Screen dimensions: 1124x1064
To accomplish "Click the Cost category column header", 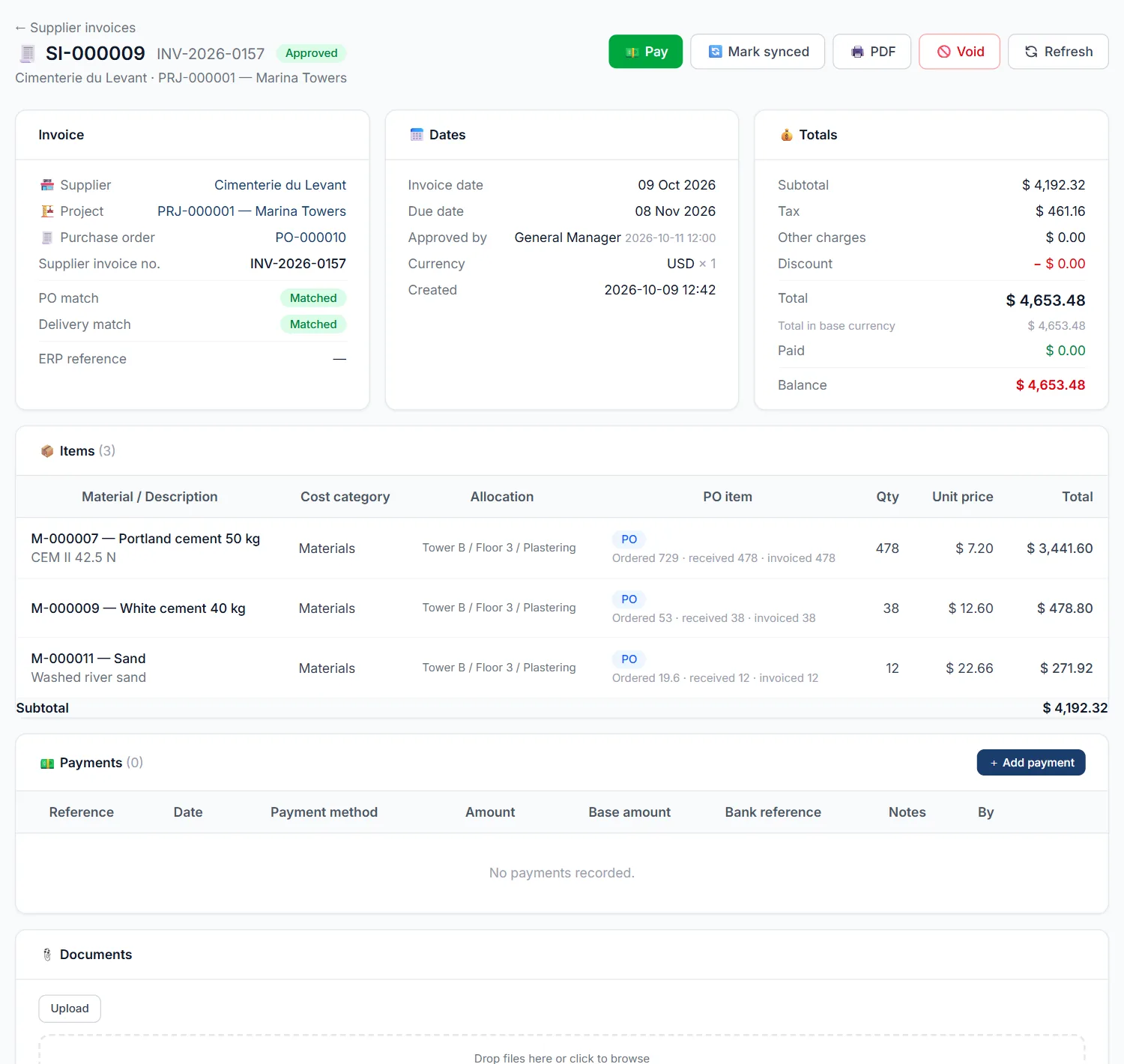I will [x=345, y=497].
